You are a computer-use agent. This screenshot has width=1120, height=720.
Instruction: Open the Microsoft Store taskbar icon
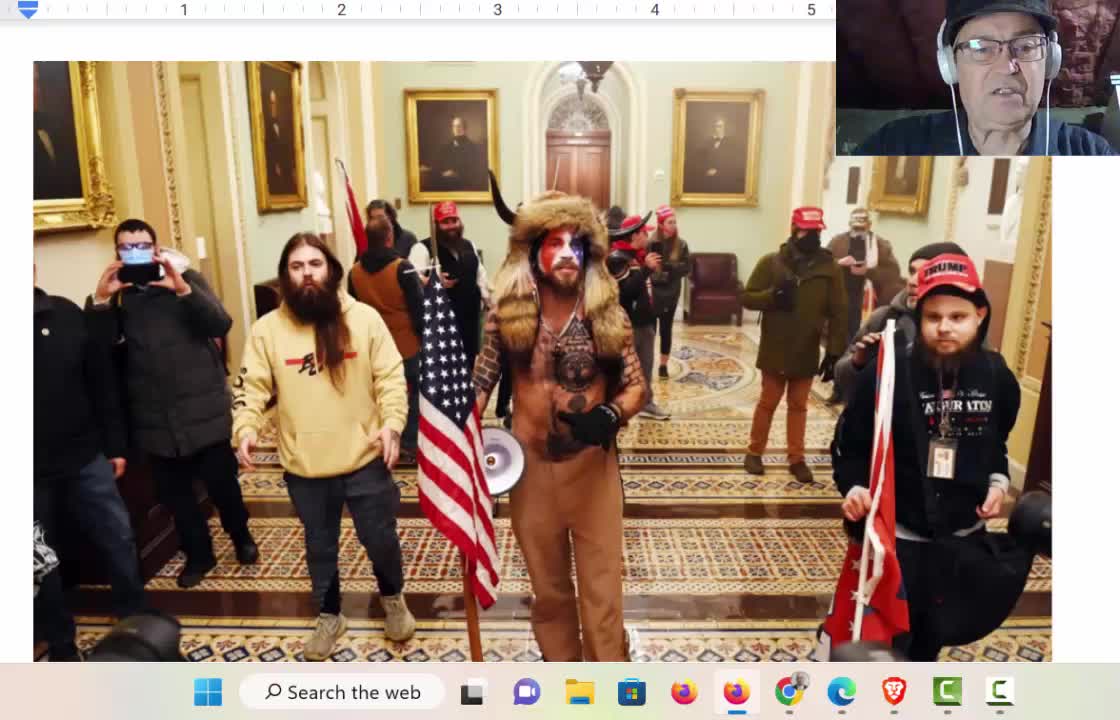(x=631, y=692)
